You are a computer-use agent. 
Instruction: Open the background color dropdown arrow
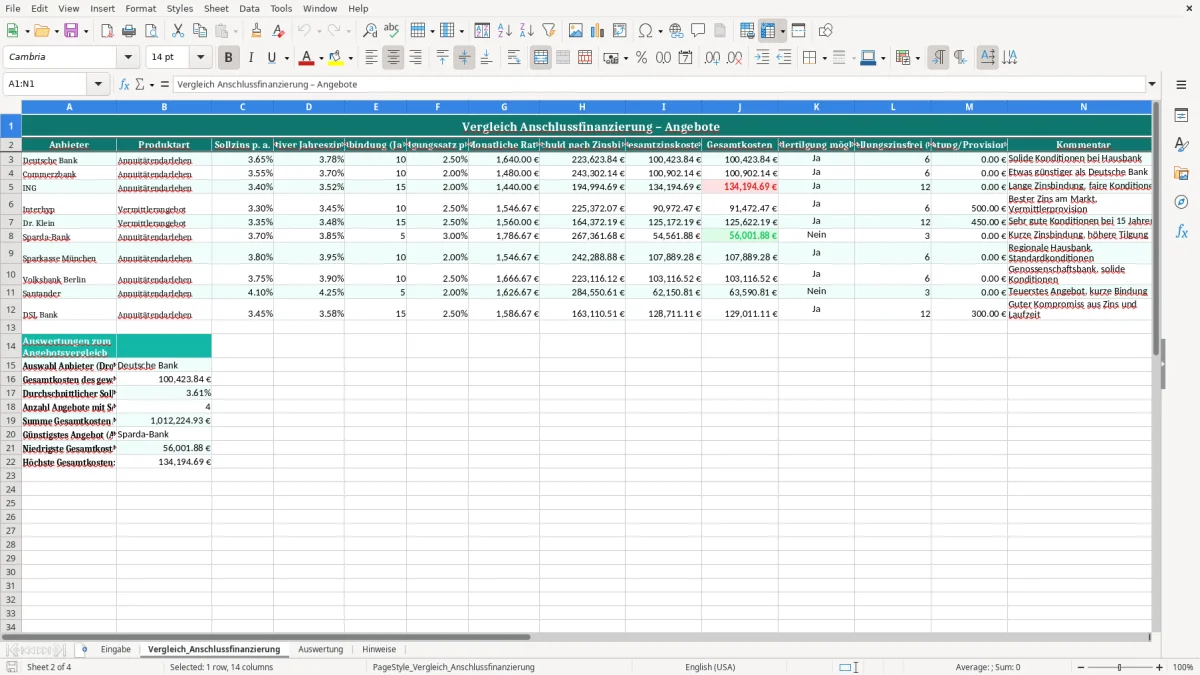click(x=350, y=58)
